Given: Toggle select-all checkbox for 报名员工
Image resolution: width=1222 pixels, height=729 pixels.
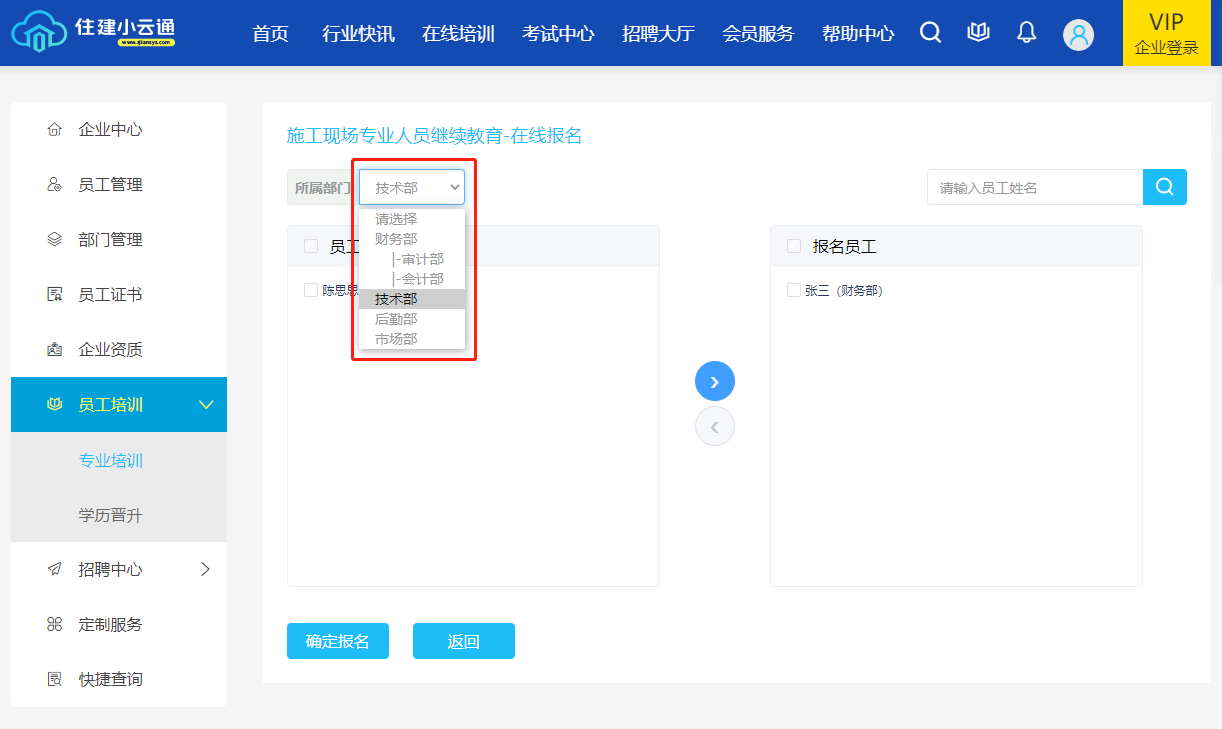Looking at the screenshot, I should (x=794, y=246).
